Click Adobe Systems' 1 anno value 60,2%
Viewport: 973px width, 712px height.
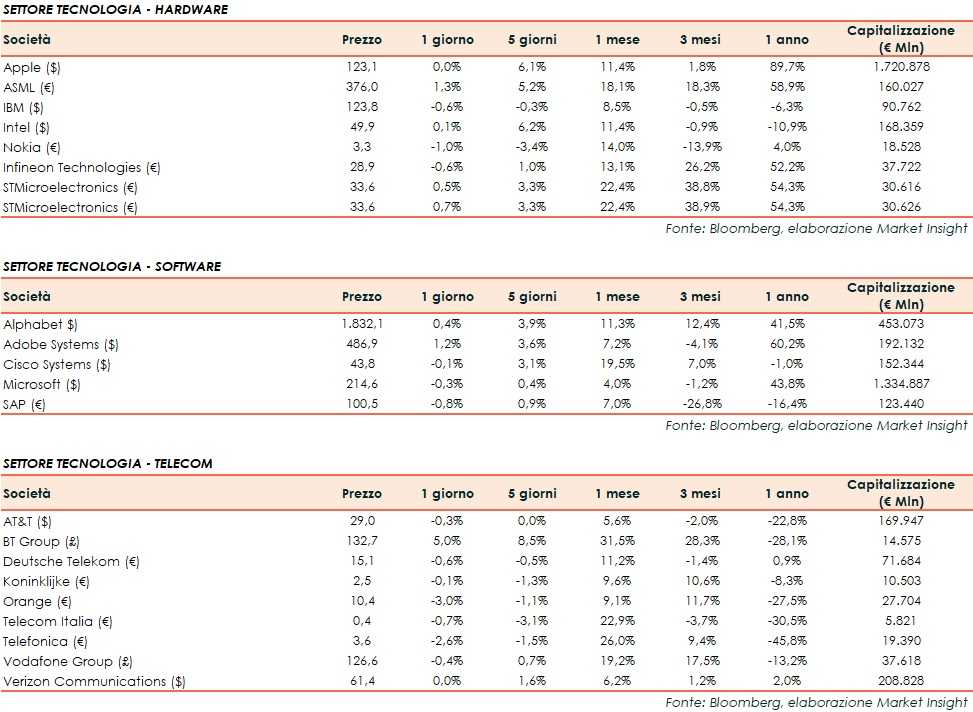click(x=786, y=344)
